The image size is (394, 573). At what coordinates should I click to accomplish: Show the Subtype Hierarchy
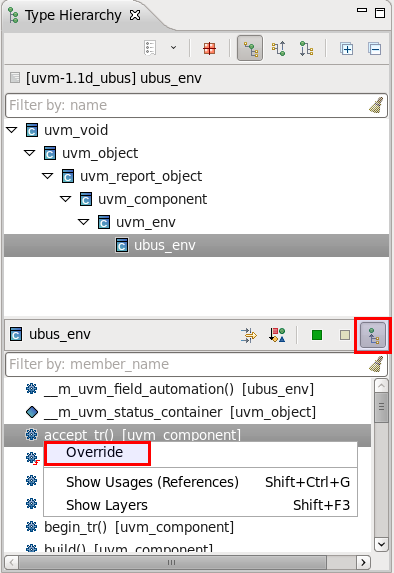tap(307, 48)
